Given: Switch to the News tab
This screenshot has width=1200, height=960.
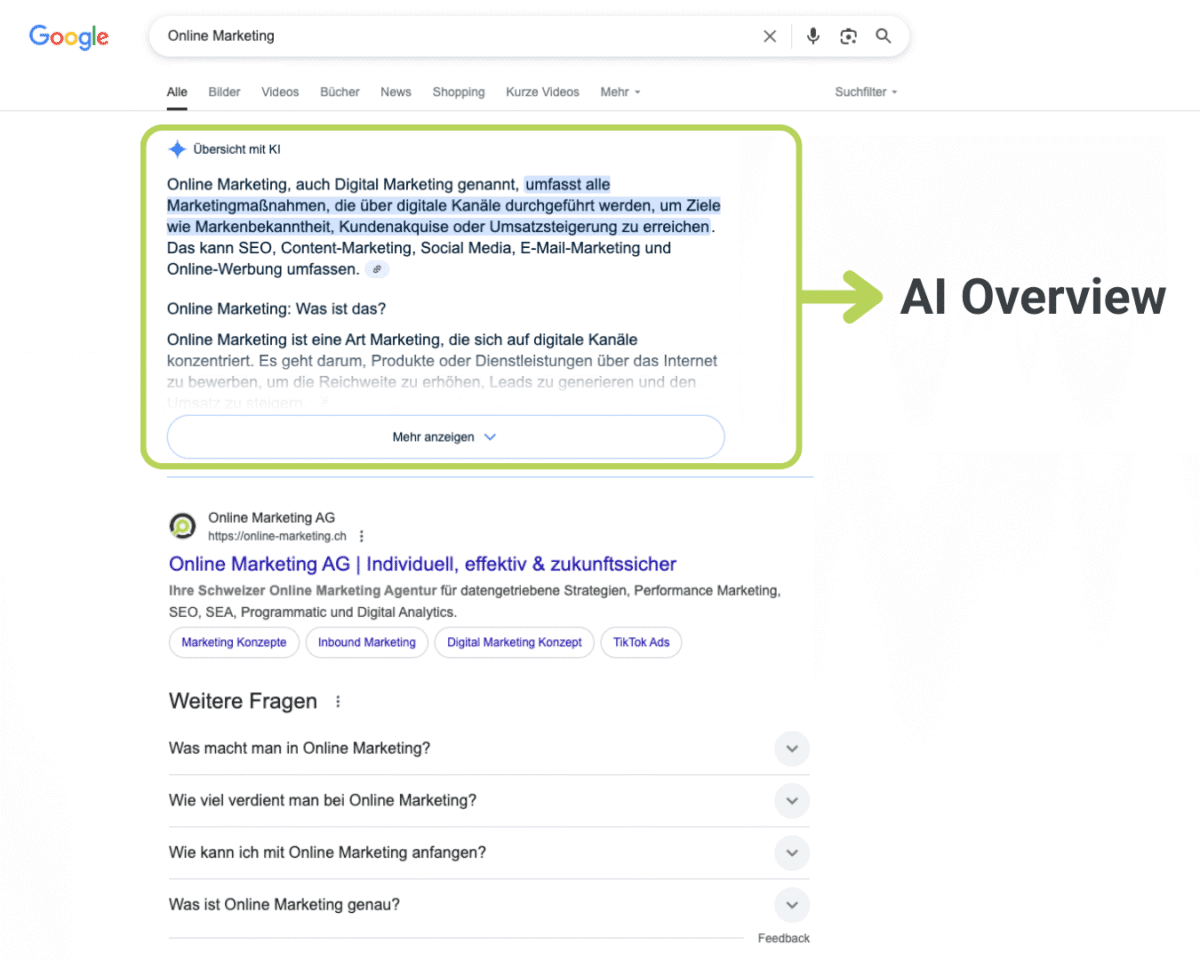Looking at the screenshot, I should click(x=396, y=92).
